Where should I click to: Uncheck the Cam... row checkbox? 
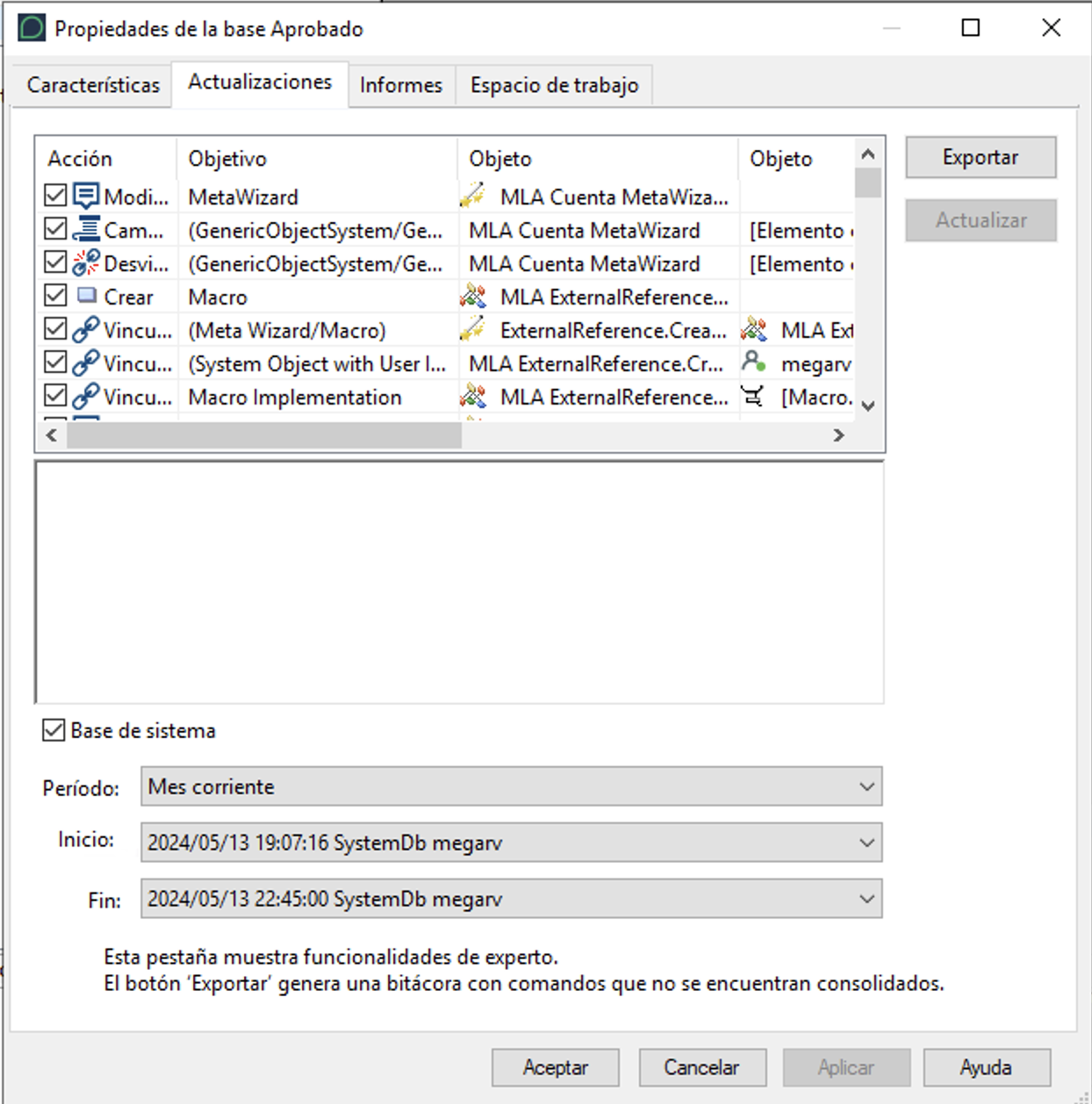click(x=55, y=229)
